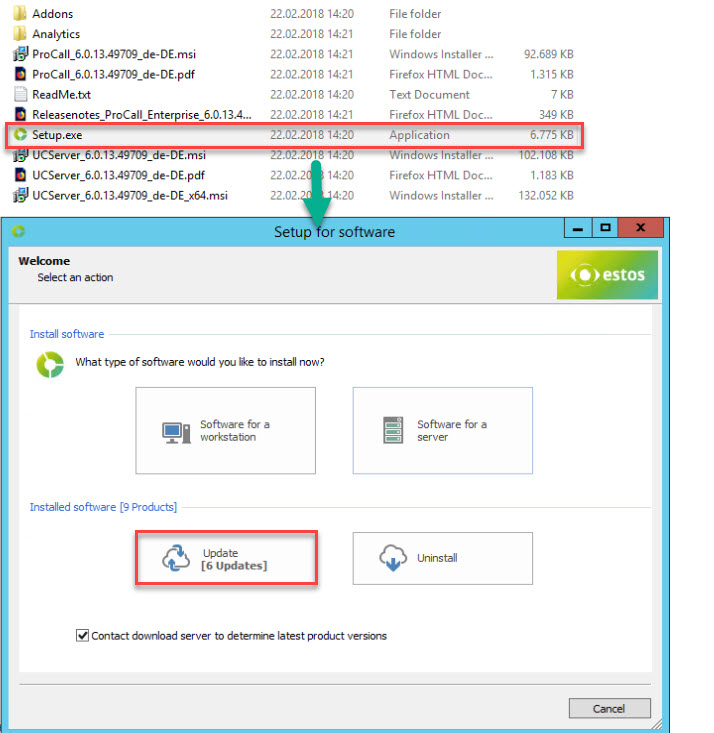Select the Addons folder icon
This screenshot has width=714, height=733.
20,14
